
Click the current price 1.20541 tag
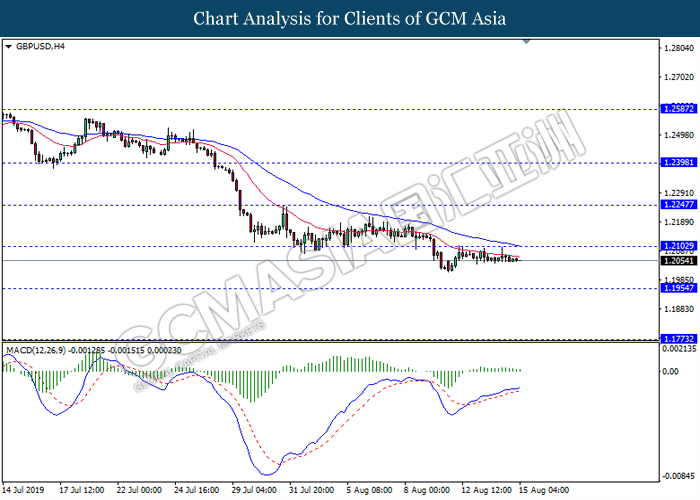[679, 260]
